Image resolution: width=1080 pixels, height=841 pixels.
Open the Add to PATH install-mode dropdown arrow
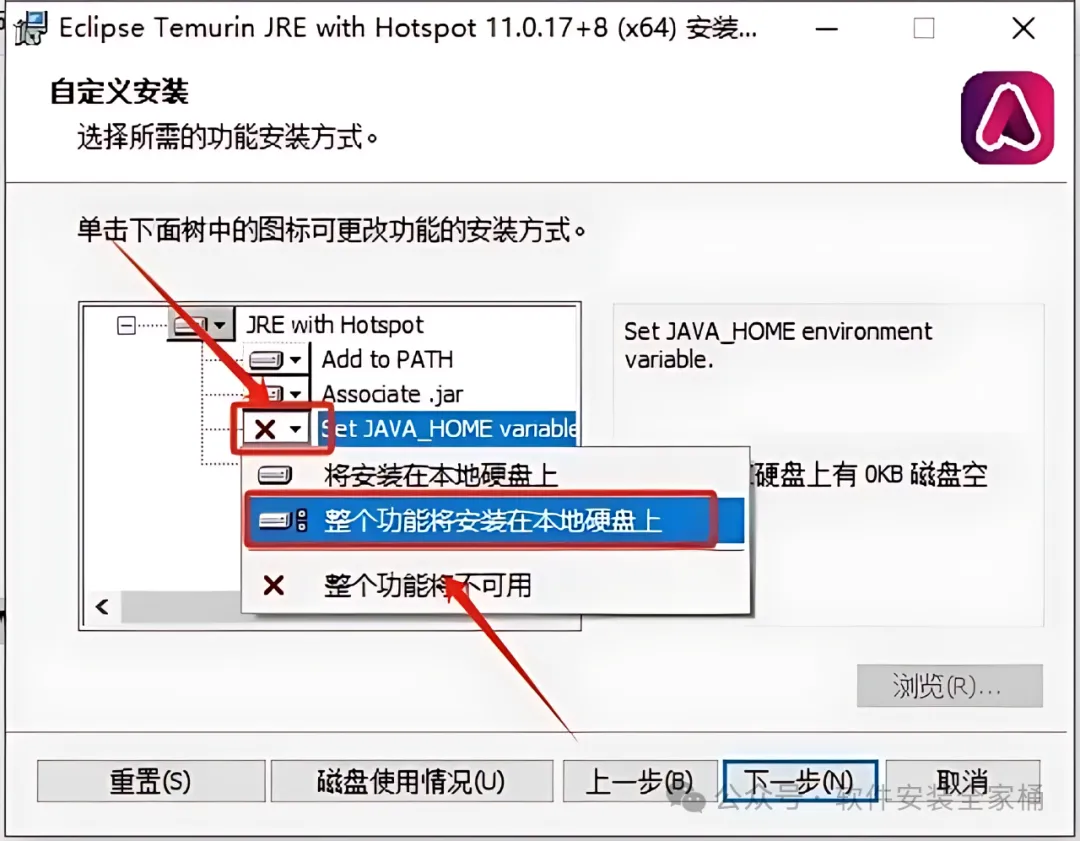click(x=295, y=360)
